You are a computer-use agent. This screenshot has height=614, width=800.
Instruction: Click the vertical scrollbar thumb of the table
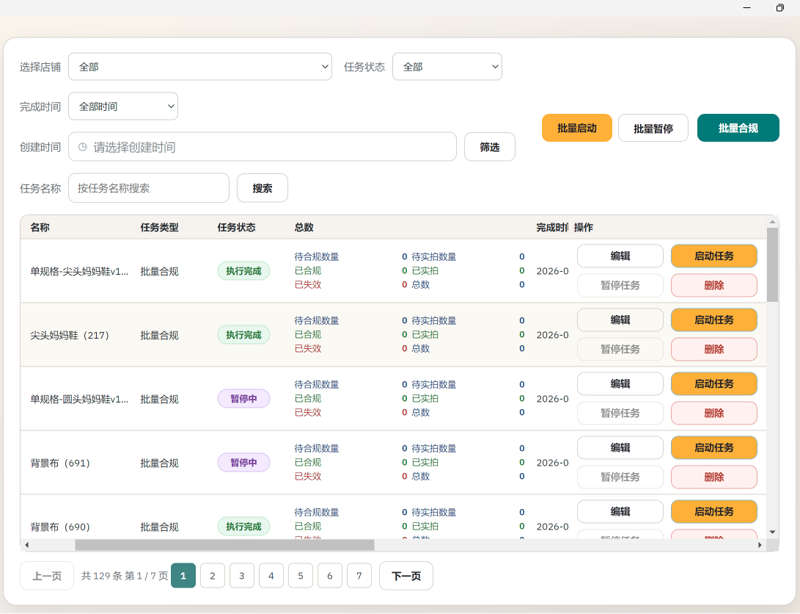coord(772,264)
